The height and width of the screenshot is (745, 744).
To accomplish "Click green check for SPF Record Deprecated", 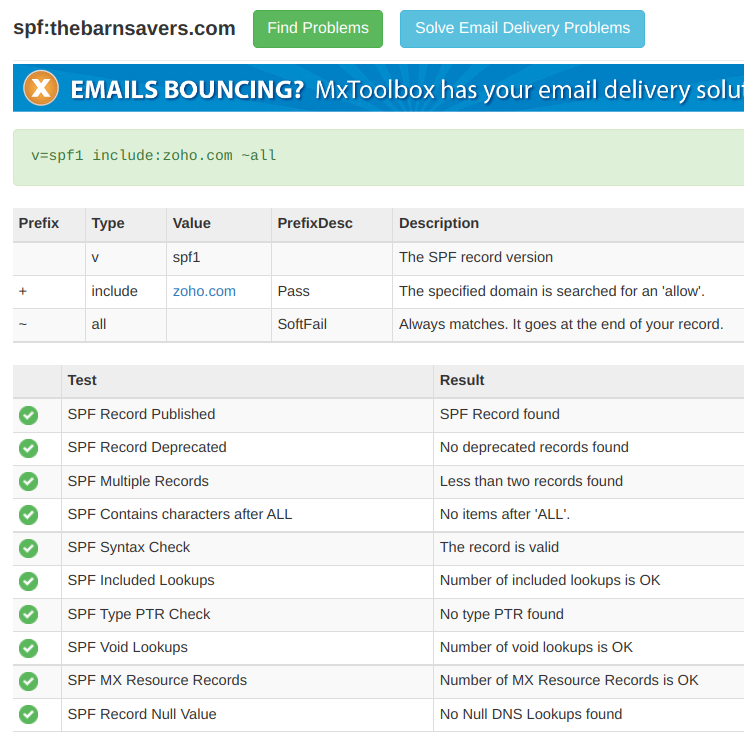I will point(29,448).
